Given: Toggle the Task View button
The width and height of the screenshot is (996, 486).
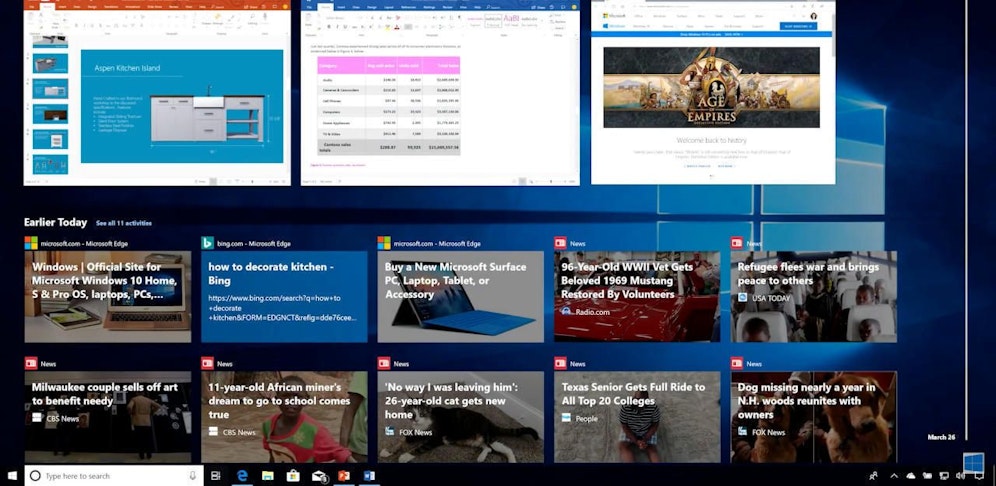Looking at the screenshot, I should (216, 476).
